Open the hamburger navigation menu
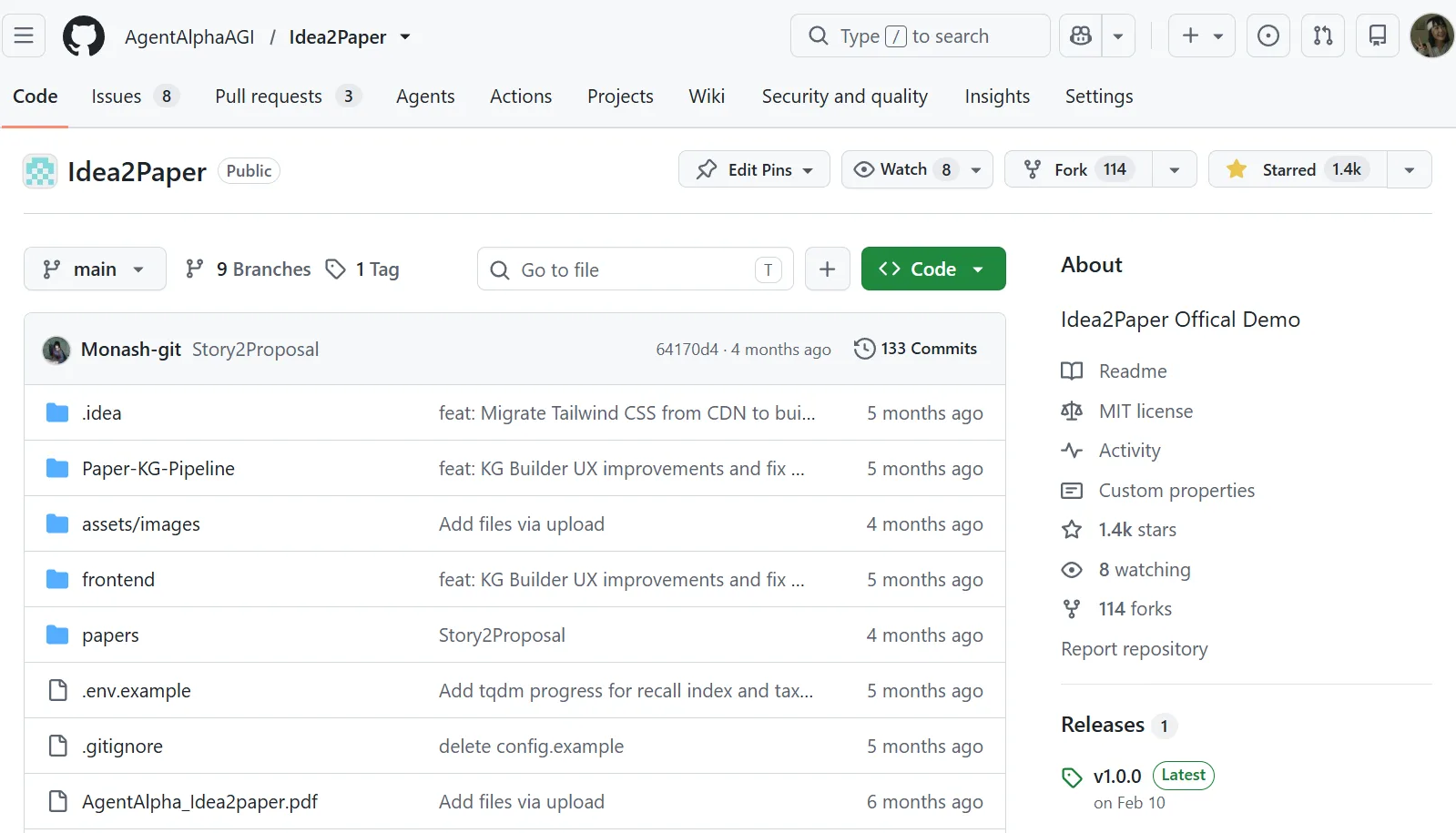This screenshot has height=833, width=1456. (24, 36)
